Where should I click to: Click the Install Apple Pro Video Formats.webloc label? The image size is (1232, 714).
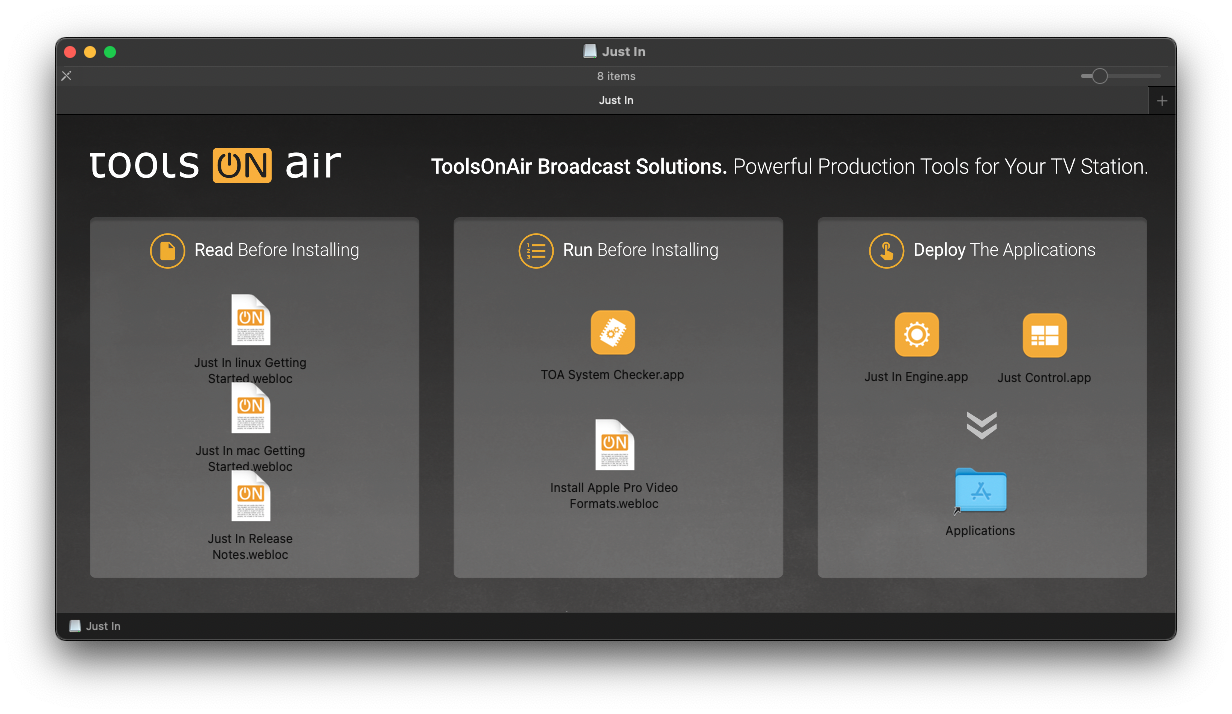coord(614,496)
